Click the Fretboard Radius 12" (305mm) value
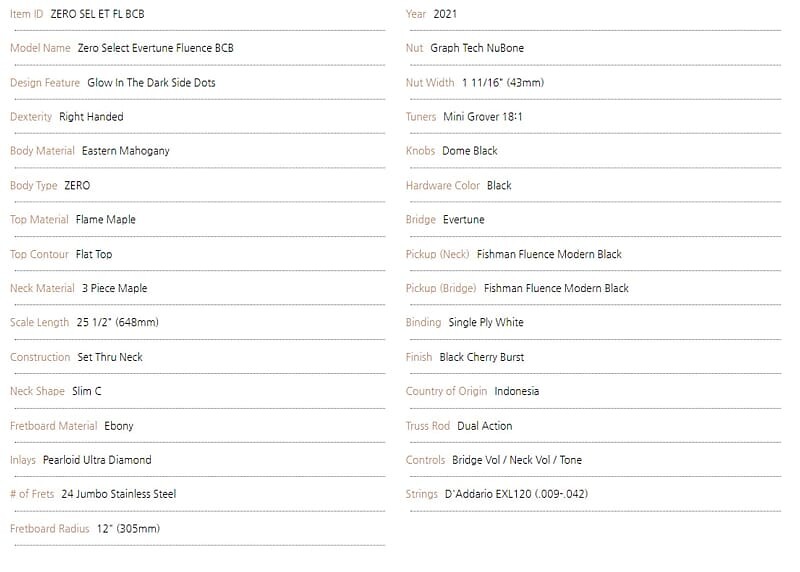The height and width of the screenshot is (572, 800). (127, 529)
